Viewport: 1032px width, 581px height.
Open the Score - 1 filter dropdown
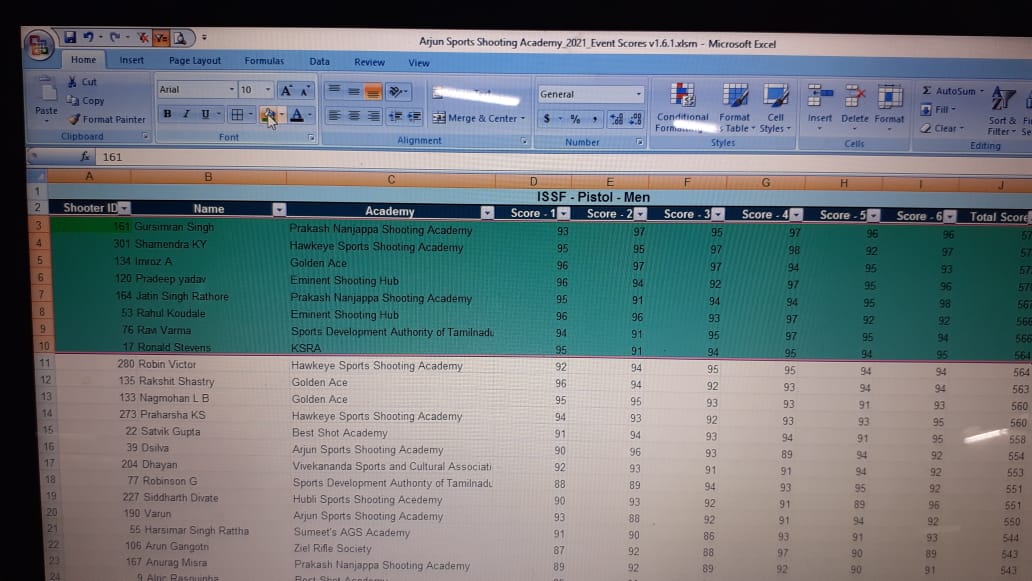click(563, 213)
